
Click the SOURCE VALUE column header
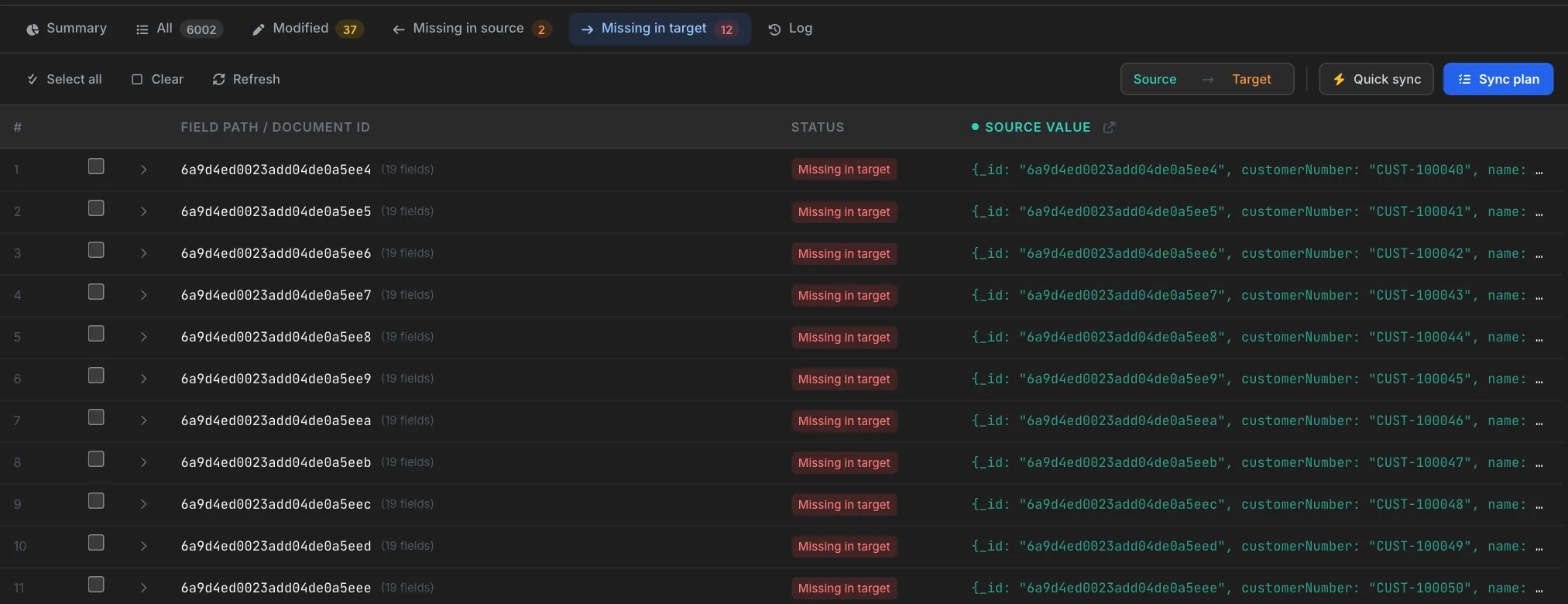pos(1038,127)
